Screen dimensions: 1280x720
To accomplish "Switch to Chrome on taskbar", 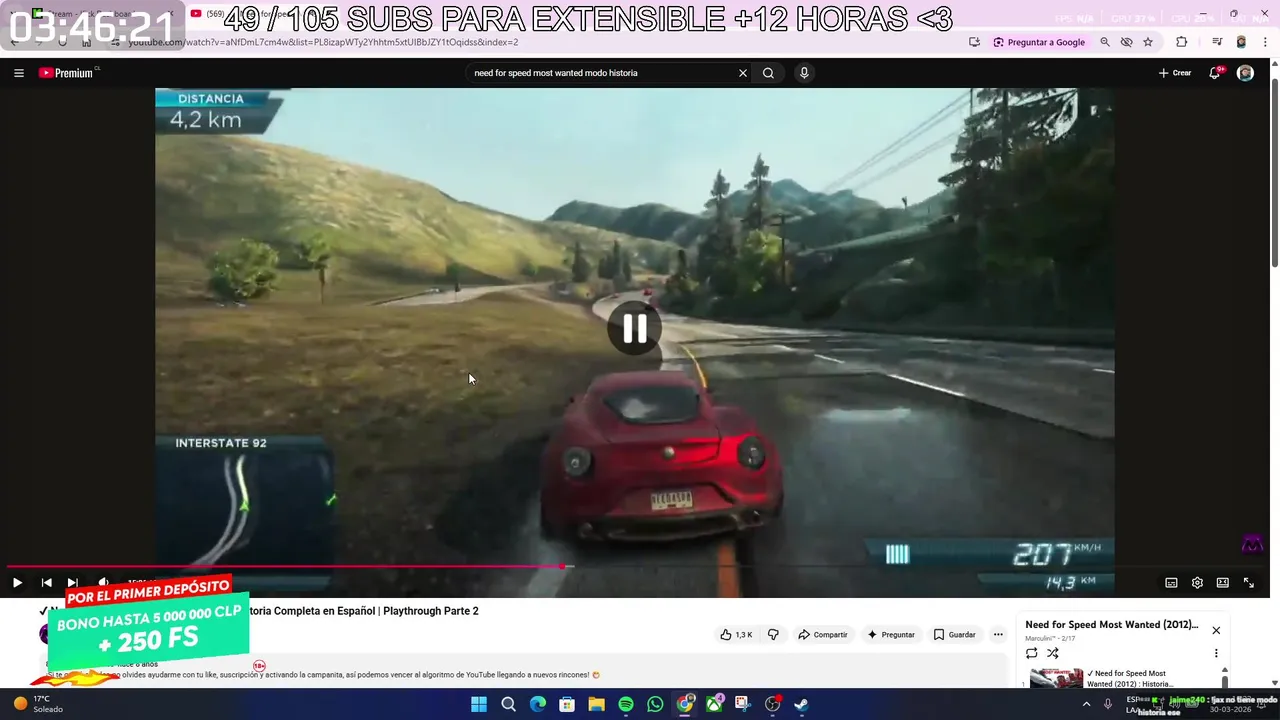I will tap(685, 704).
